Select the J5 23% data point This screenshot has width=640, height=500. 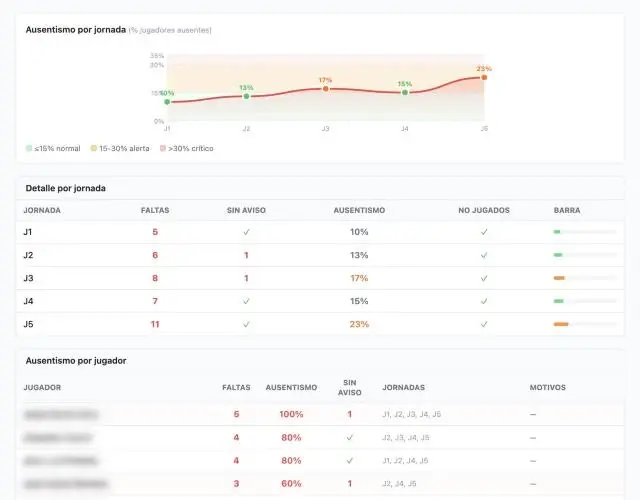(484, 77)
